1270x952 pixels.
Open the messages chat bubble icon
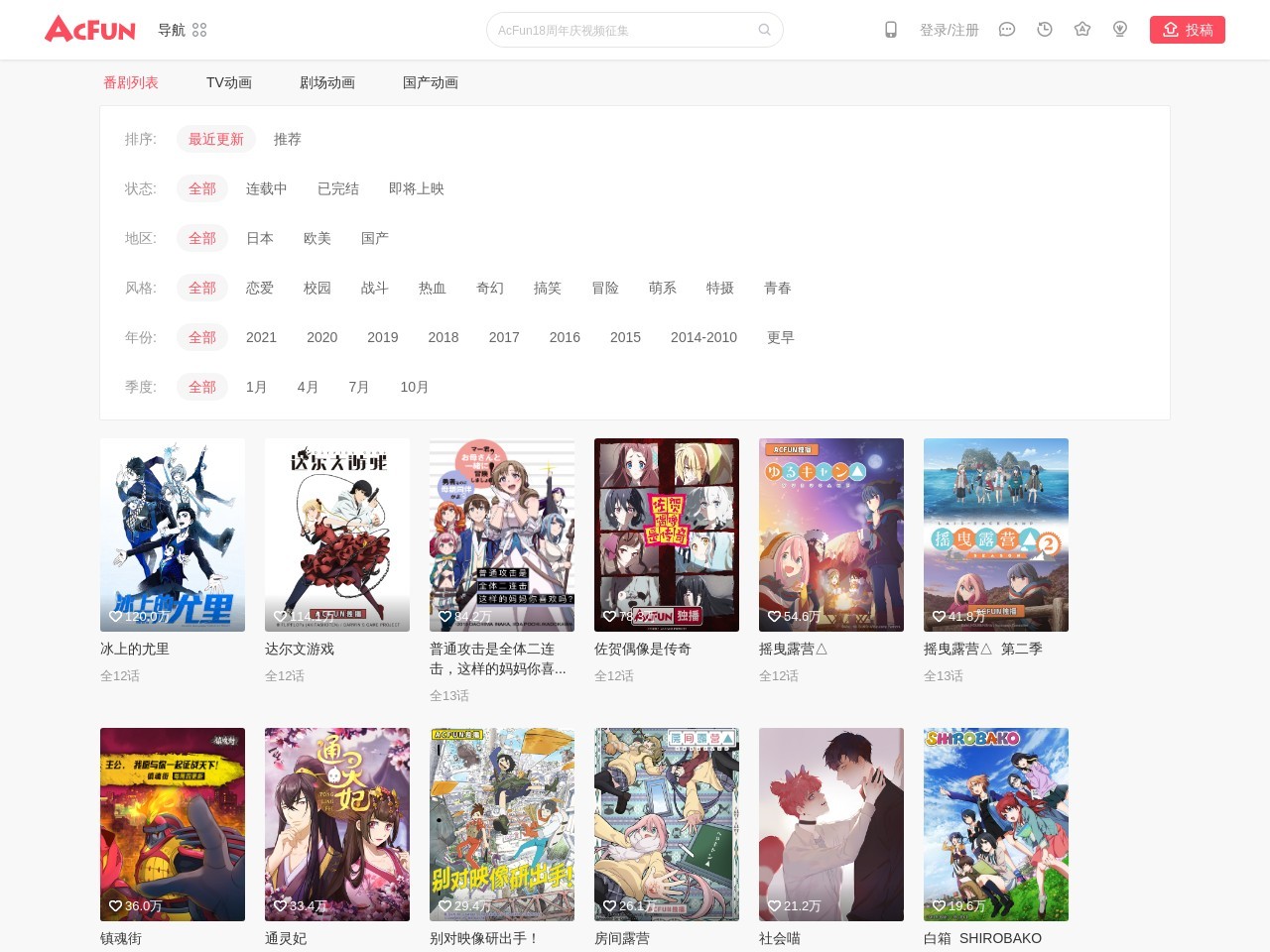coord(1007,30)
